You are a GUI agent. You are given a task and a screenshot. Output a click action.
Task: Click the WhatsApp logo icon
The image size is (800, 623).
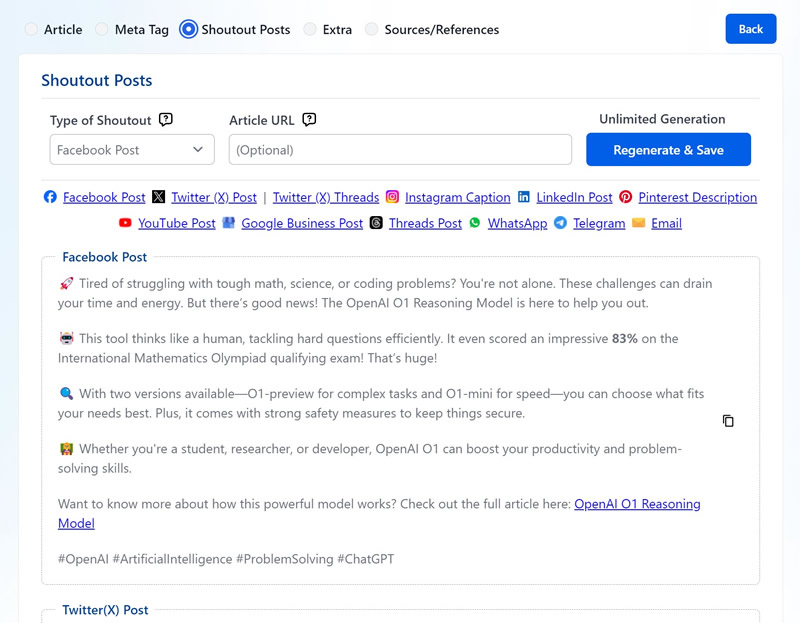475,223
